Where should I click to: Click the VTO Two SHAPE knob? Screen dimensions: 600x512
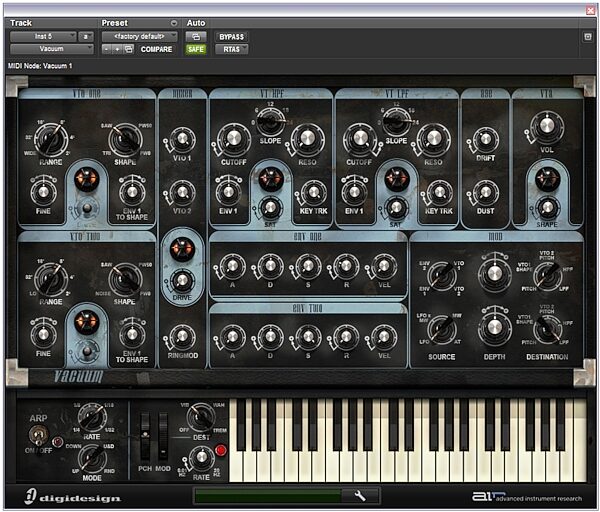125,279
